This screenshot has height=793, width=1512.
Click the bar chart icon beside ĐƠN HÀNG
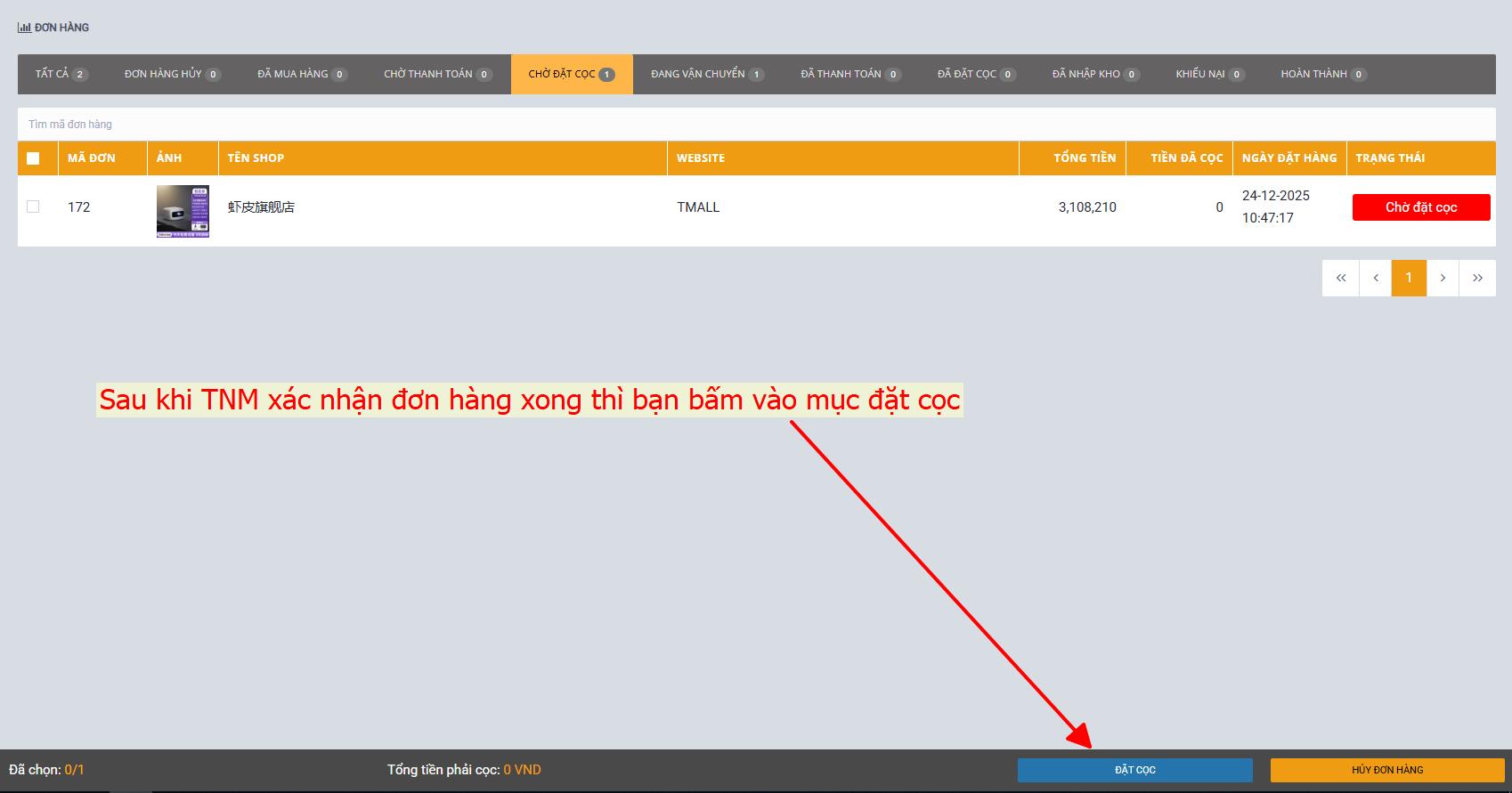tap(24, 28)
